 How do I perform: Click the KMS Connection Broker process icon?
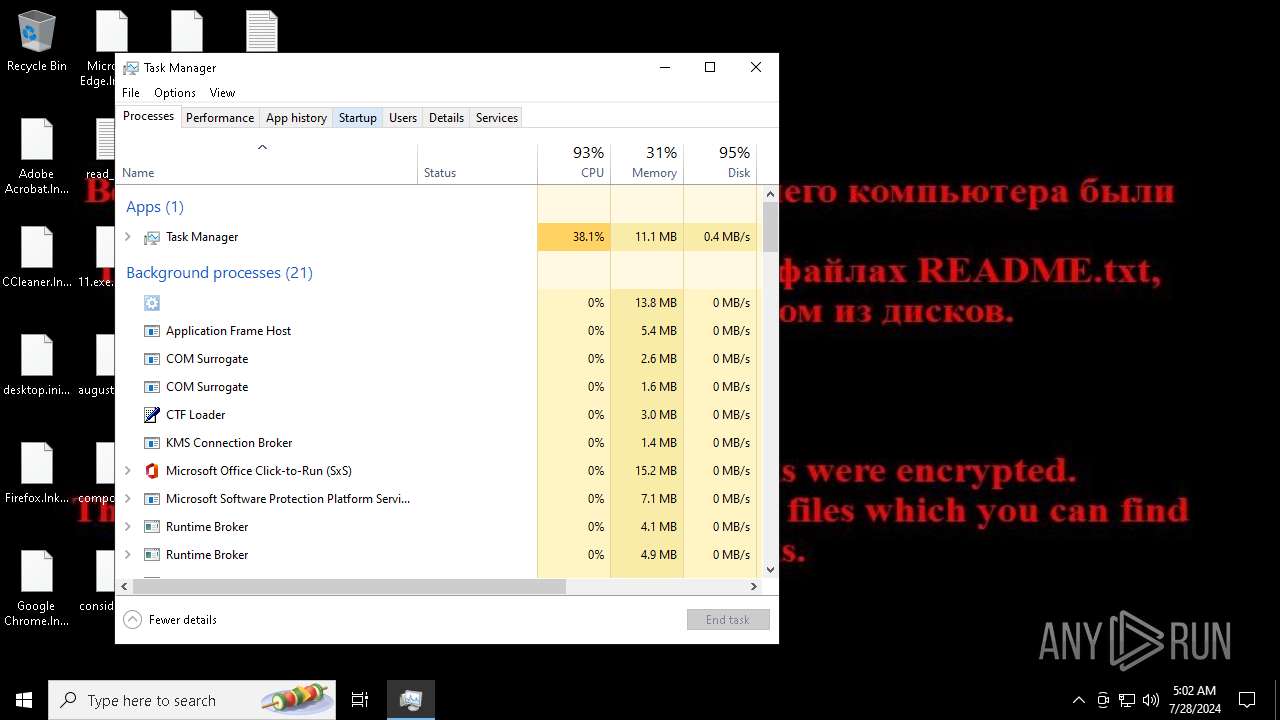[x=152, y=443]
